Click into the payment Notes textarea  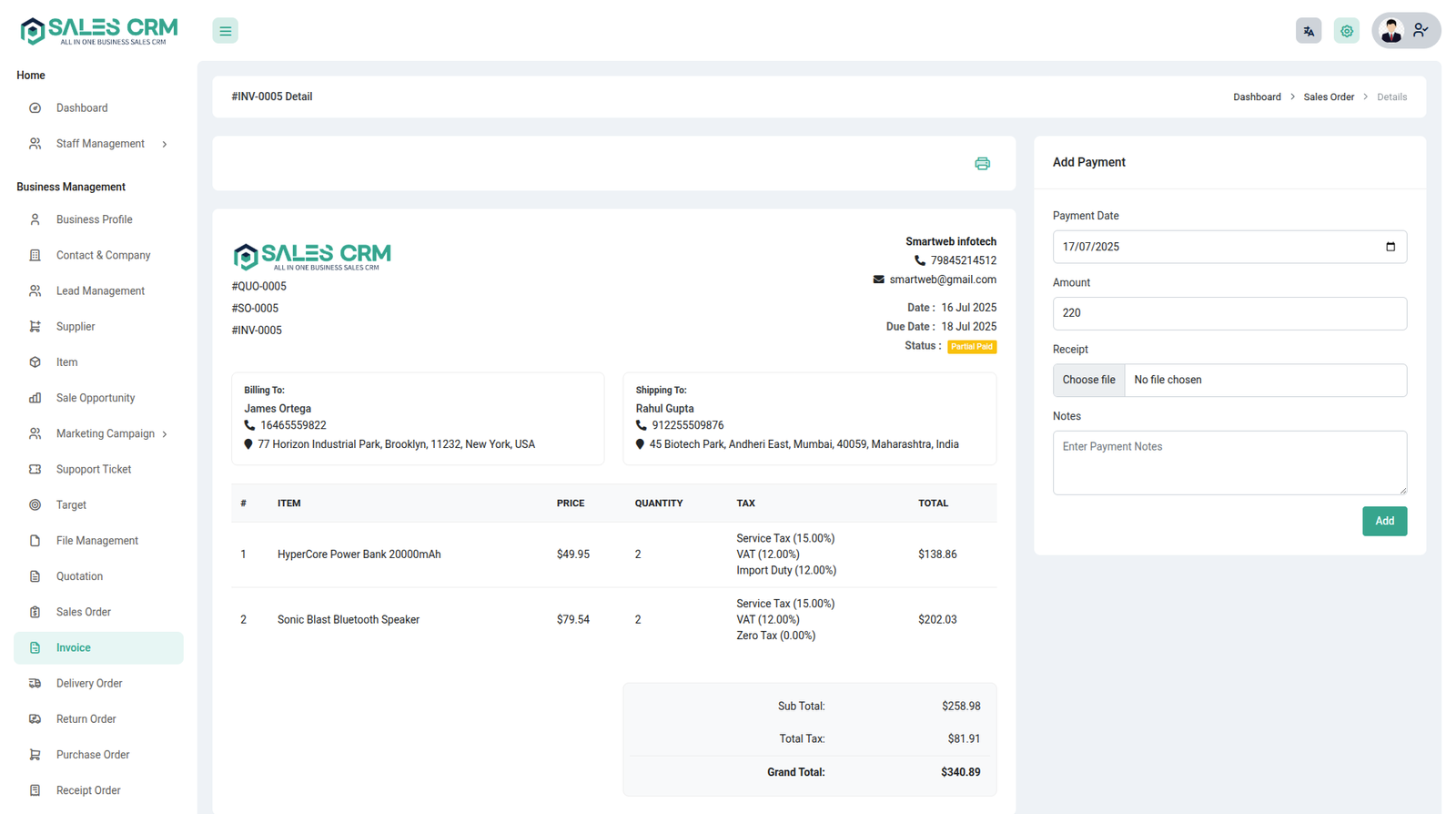[1228, 463]
